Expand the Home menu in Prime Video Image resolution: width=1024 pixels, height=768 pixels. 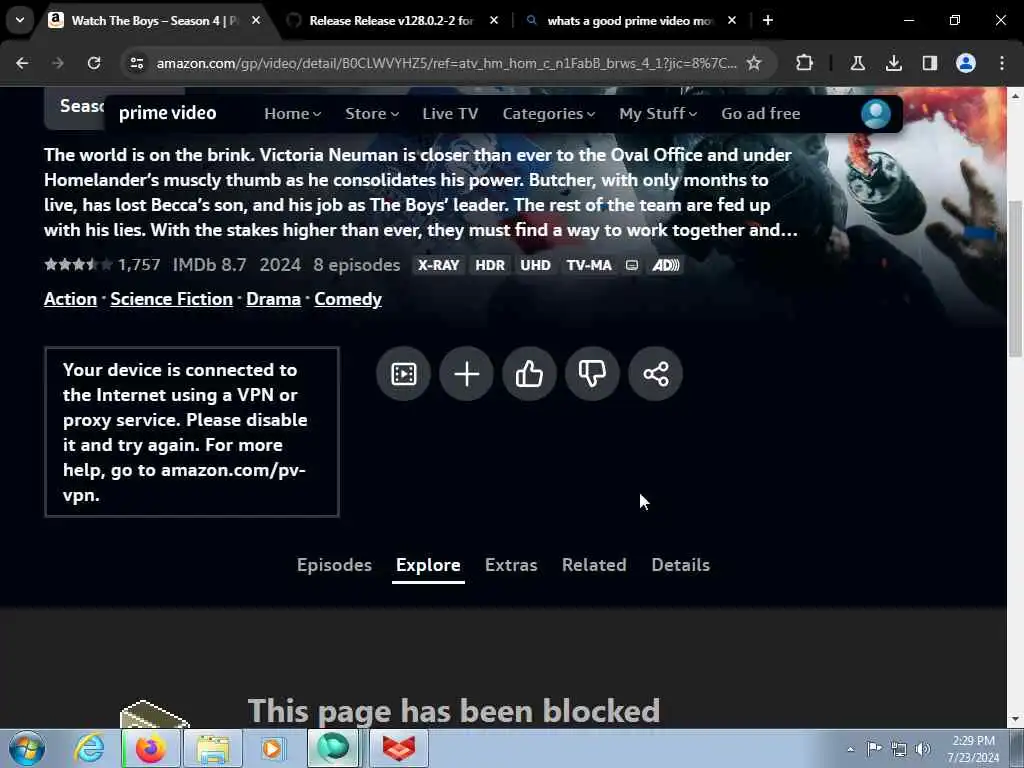[293, 114]
